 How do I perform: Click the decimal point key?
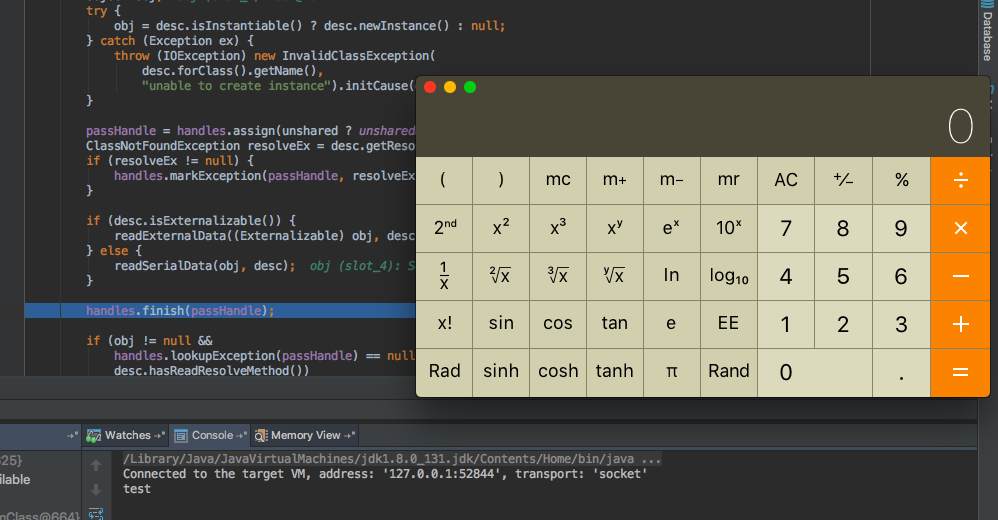pyautogui.click(x=901, y=372)
